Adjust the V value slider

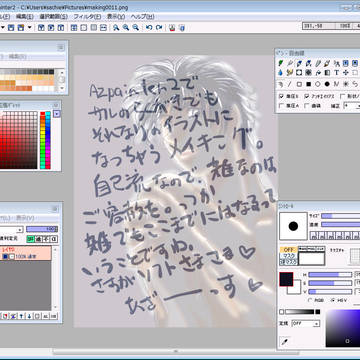330,292
